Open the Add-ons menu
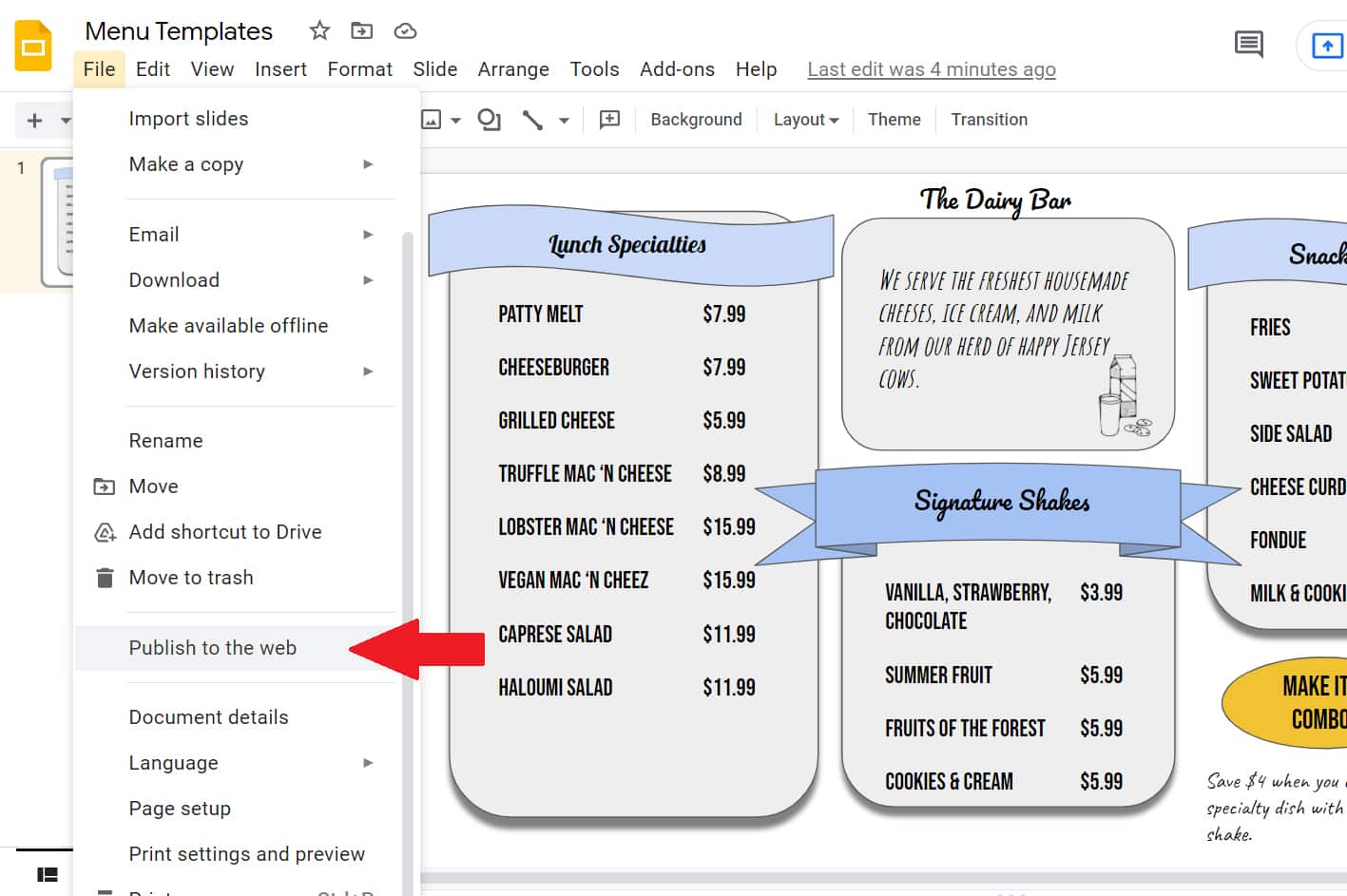 (677, 69)
